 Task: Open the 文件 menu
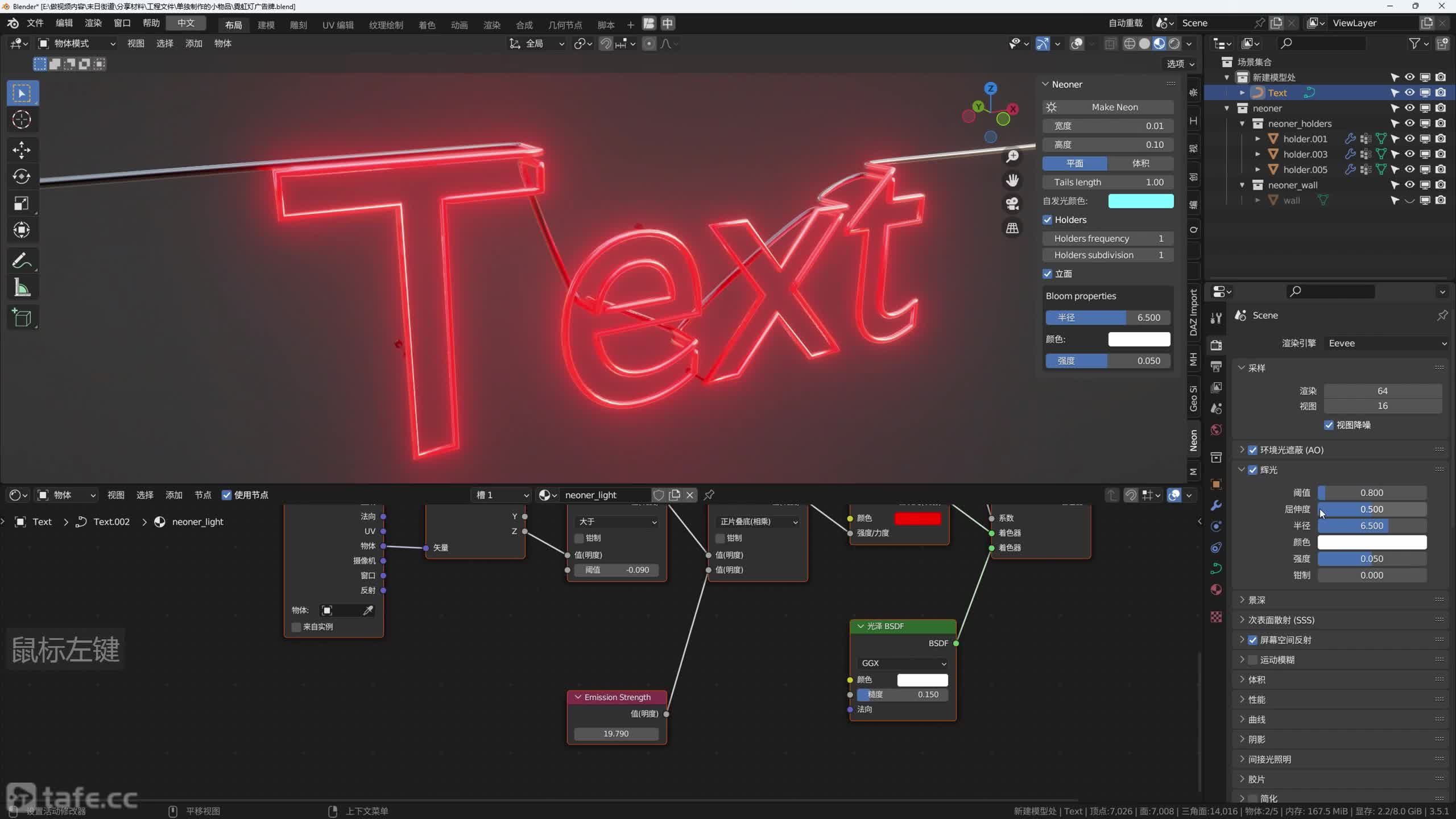(35, 23)
